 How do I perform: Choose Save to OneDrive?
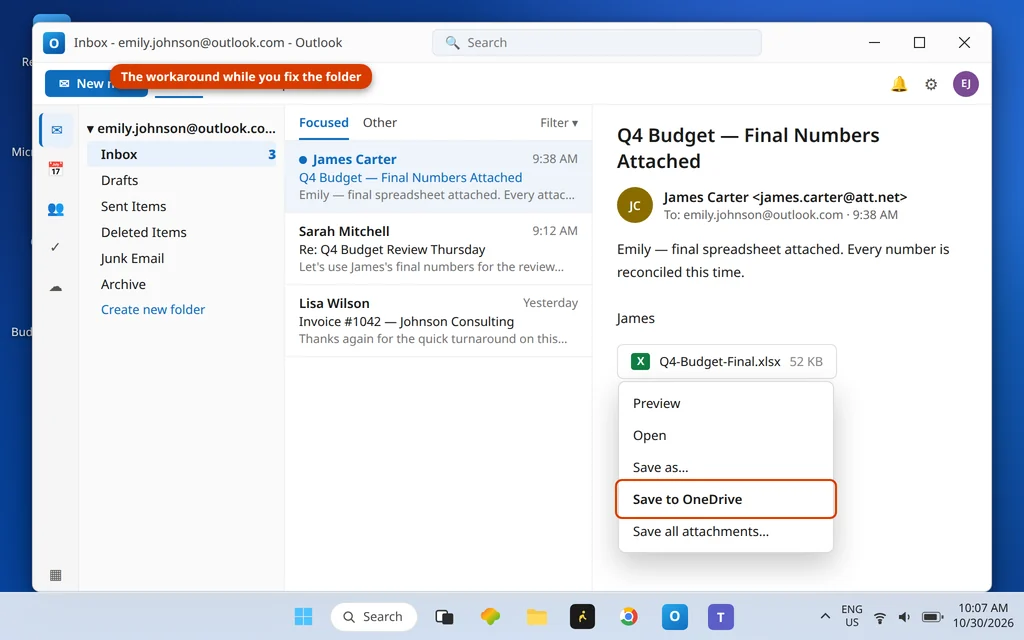click(726, 499)
